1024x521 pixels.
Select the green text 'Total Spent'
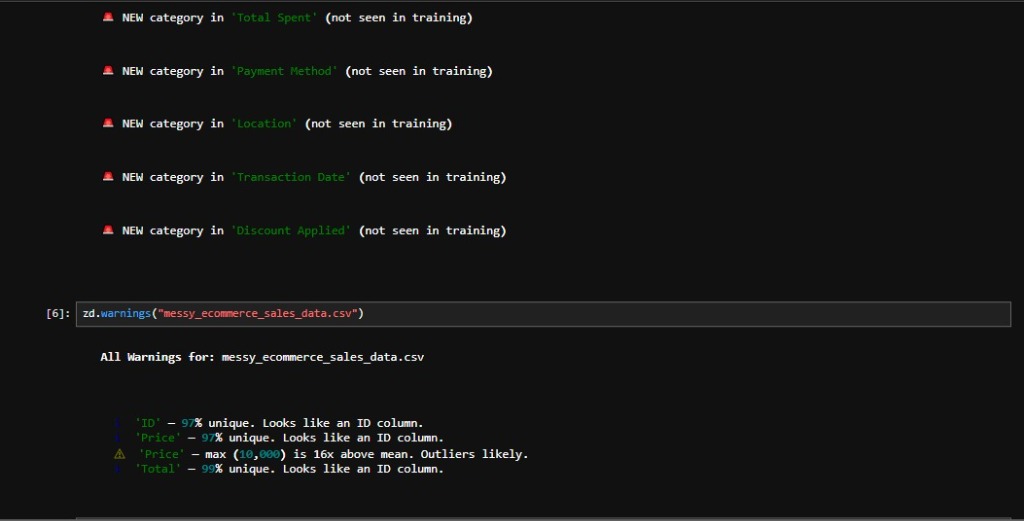tap(274, 18)
